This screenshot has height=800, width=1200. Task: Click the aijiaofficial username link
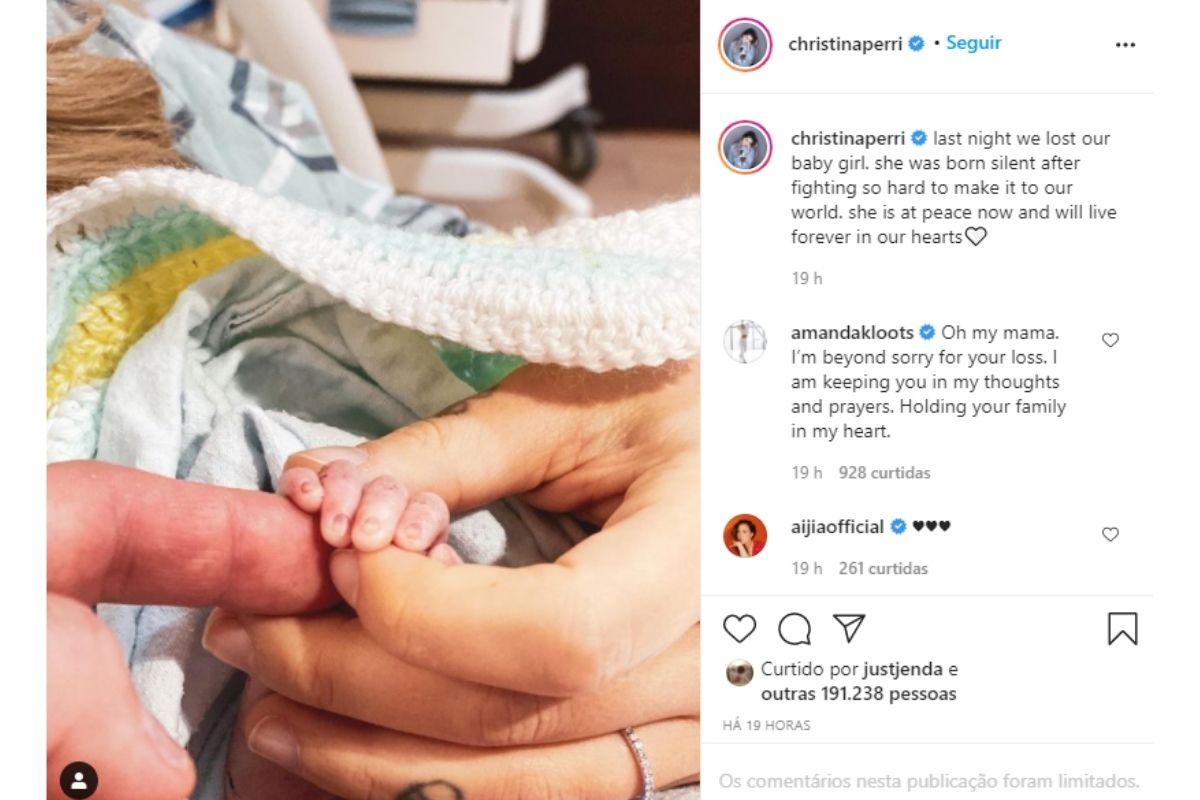[x=837, y=526]
